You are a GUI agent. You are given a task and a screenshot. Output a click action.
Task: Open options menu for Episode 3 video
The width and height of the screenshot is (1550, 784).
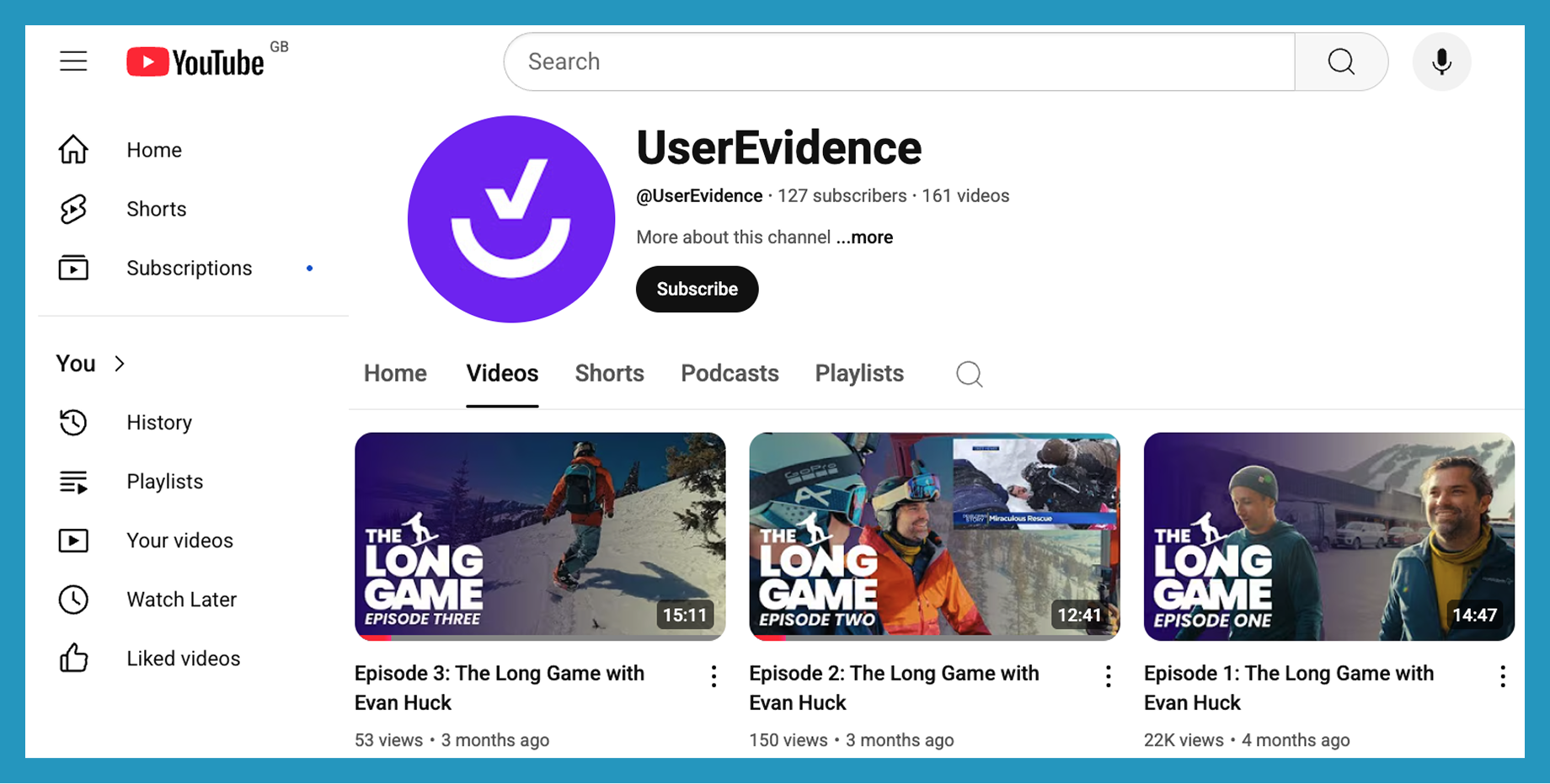pyautogui.click(x=714, y=676)
